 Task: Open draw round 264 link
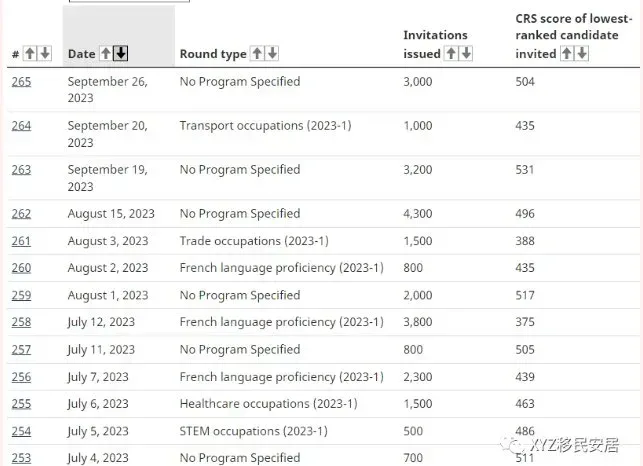21,126
